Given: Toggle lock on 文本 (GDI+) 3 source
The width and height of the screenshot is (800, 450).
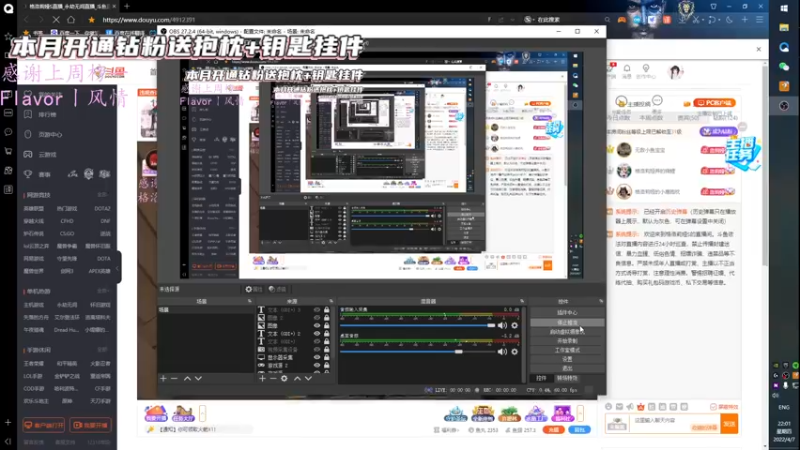Looking at the screenshot, I should coord(327,310).
